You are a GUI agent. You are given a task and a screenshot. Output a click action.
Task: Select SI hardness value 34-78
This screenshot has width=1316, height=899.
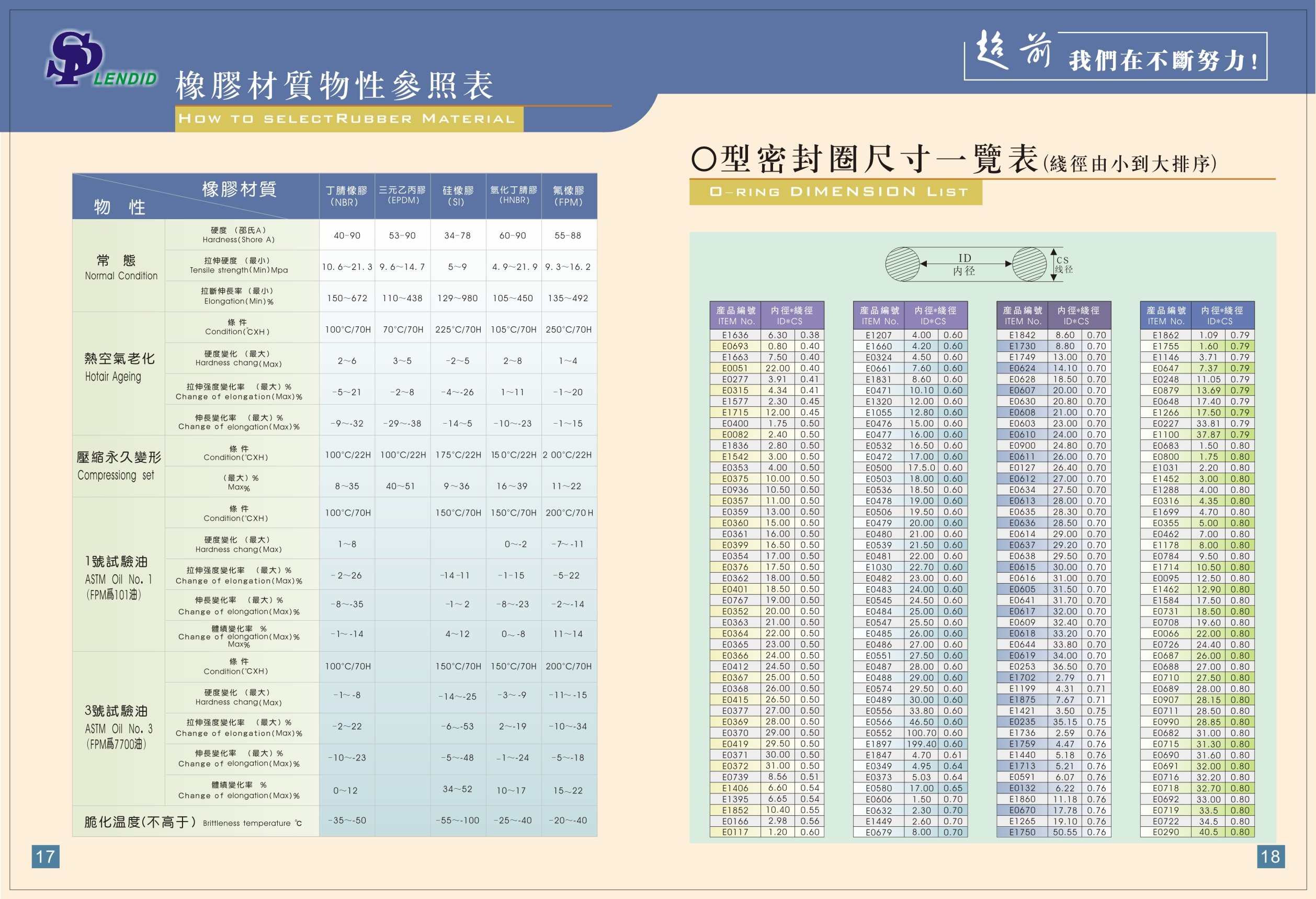pyautogui.click(x=458, y=235)
